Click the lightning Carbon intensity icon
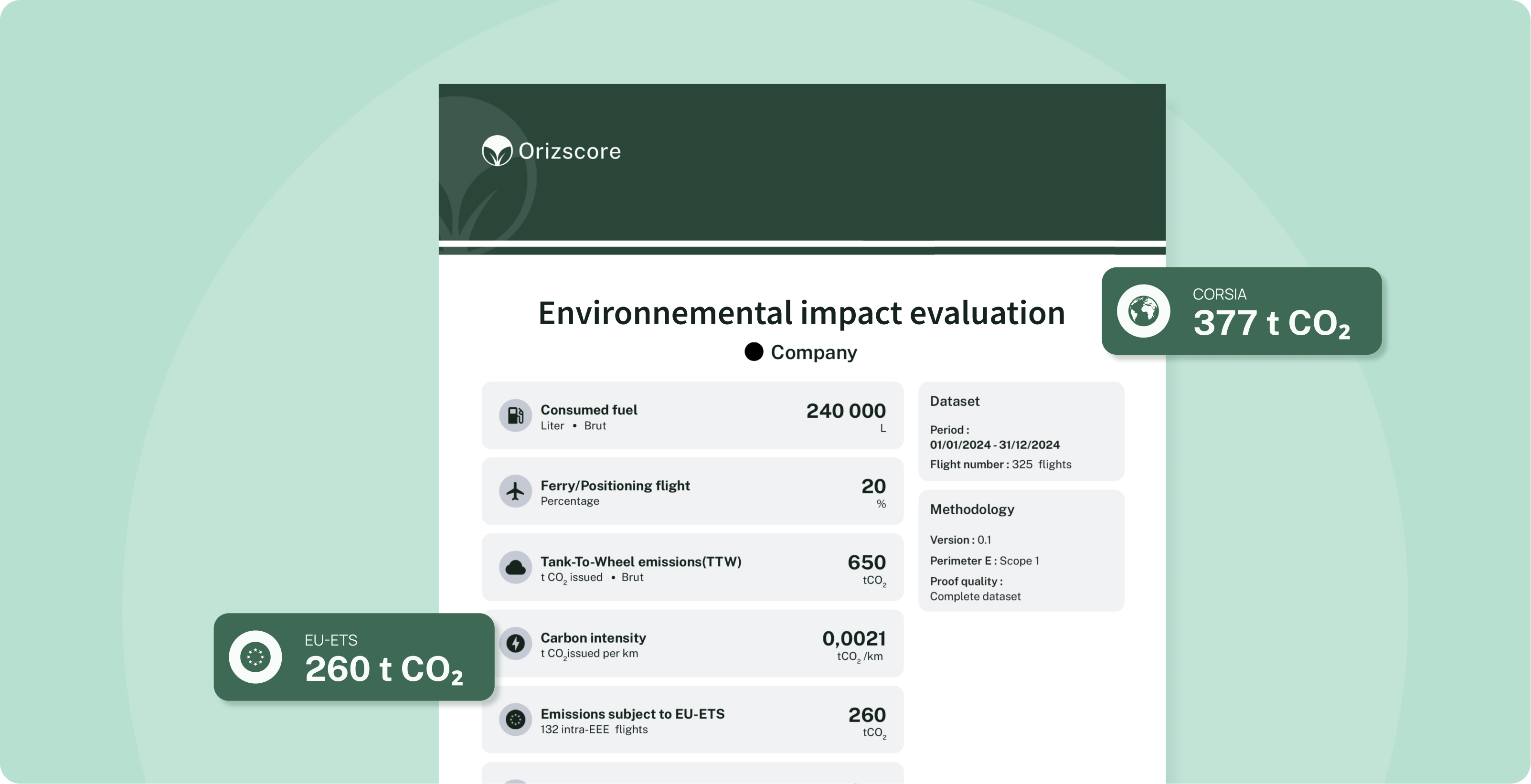The image size is (1531, 784). tap(515, 643)
